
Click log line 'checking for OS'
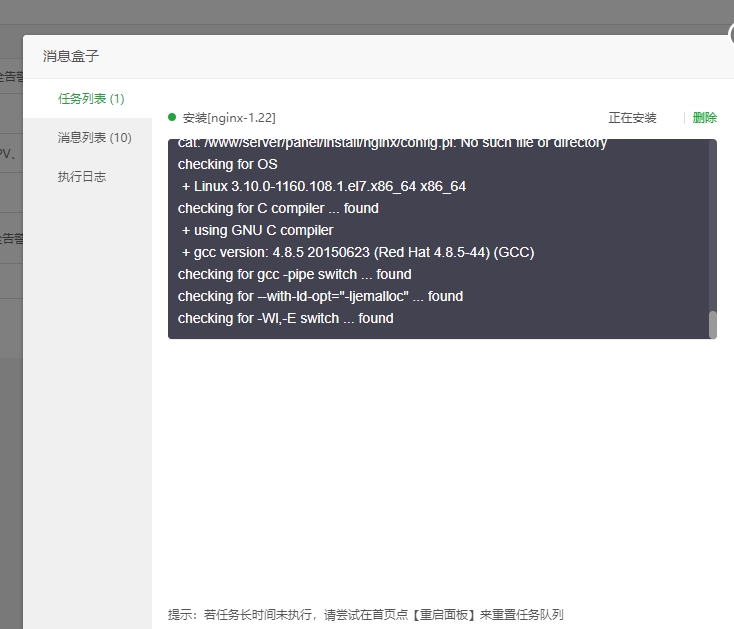point(228,164)
